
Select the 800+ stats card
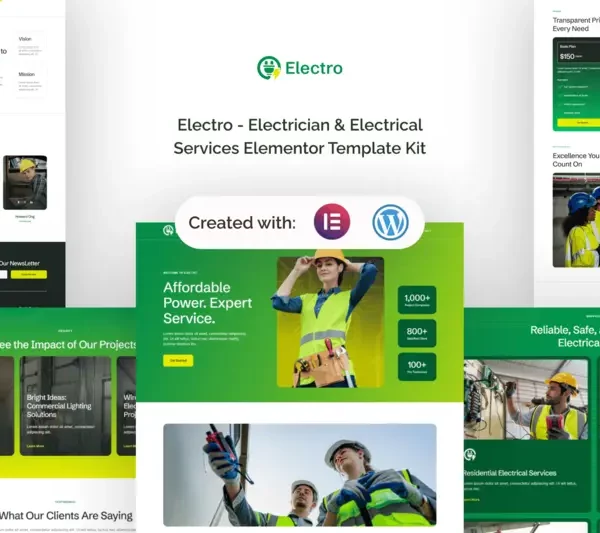click(x=417, y=333)
